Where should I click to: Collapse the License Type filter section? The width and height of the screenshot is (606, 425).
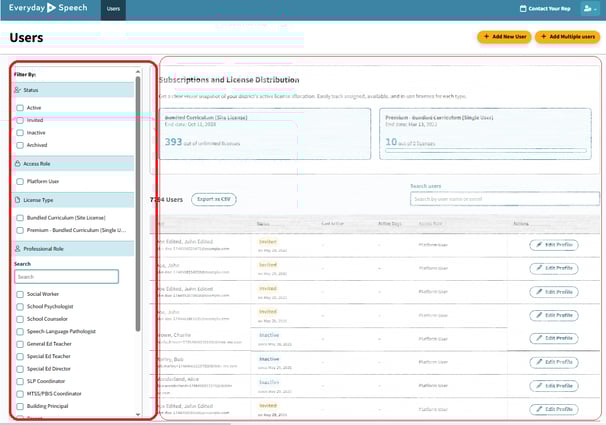73,200
